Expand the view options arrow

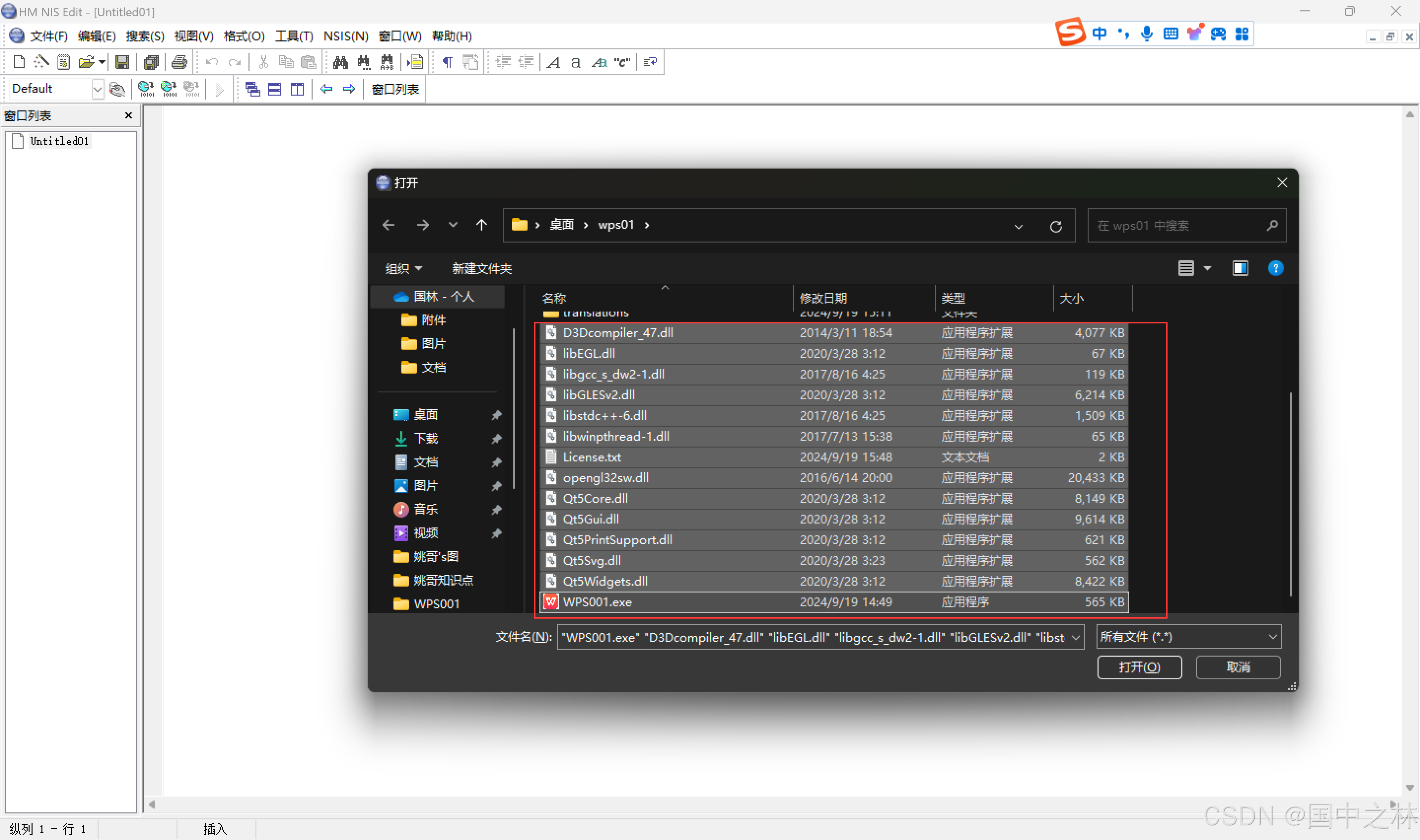(1207, 268)
